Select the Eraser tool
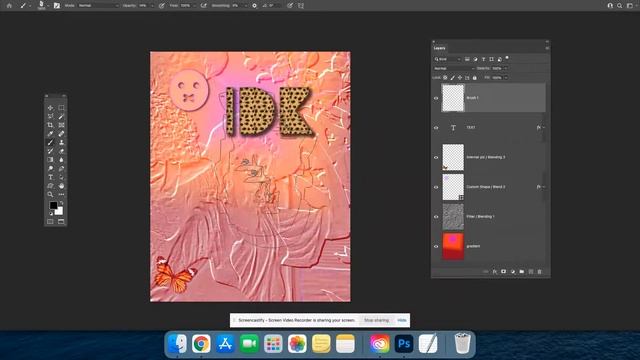640x360 pixels. click(x=61, y=151)
